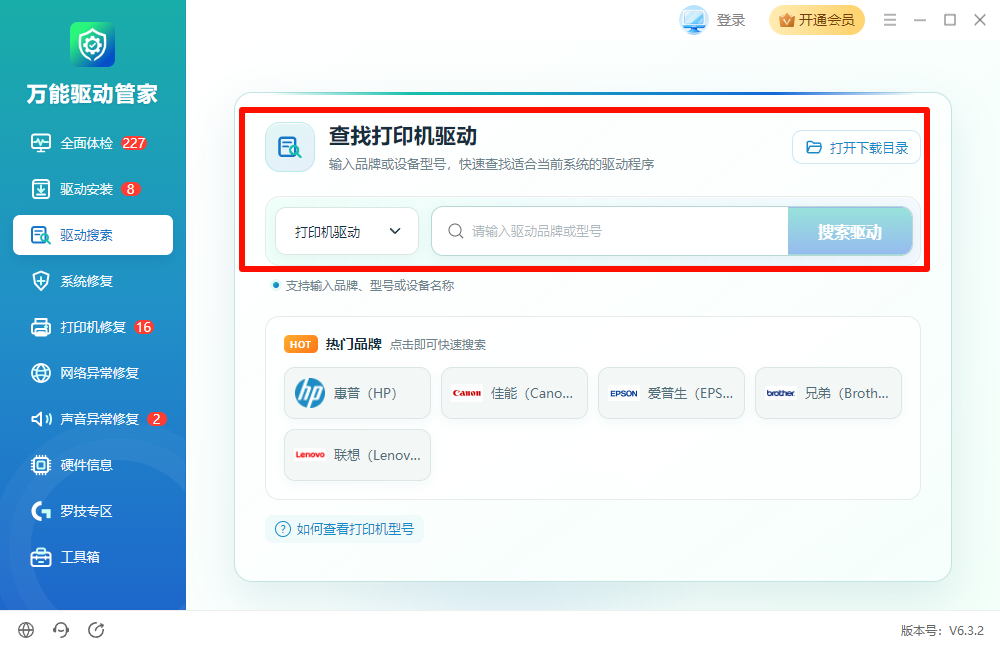Viewport: 1000px width, 650px height.
Task: Click the download icon for 驱动安装
Action: point(41,189)
